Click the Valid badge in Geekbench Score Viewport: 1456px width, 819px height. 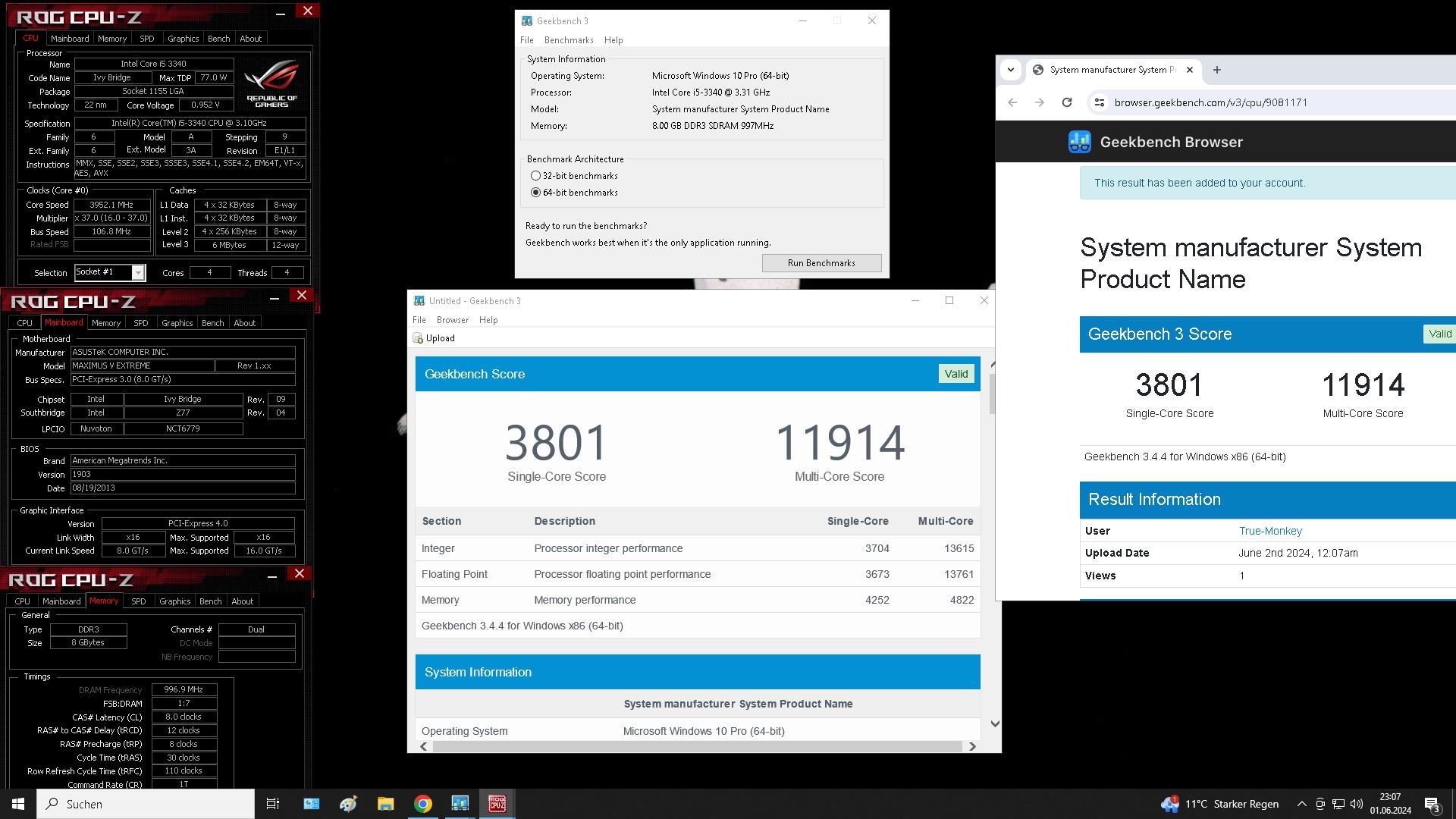tap(956, 374)
